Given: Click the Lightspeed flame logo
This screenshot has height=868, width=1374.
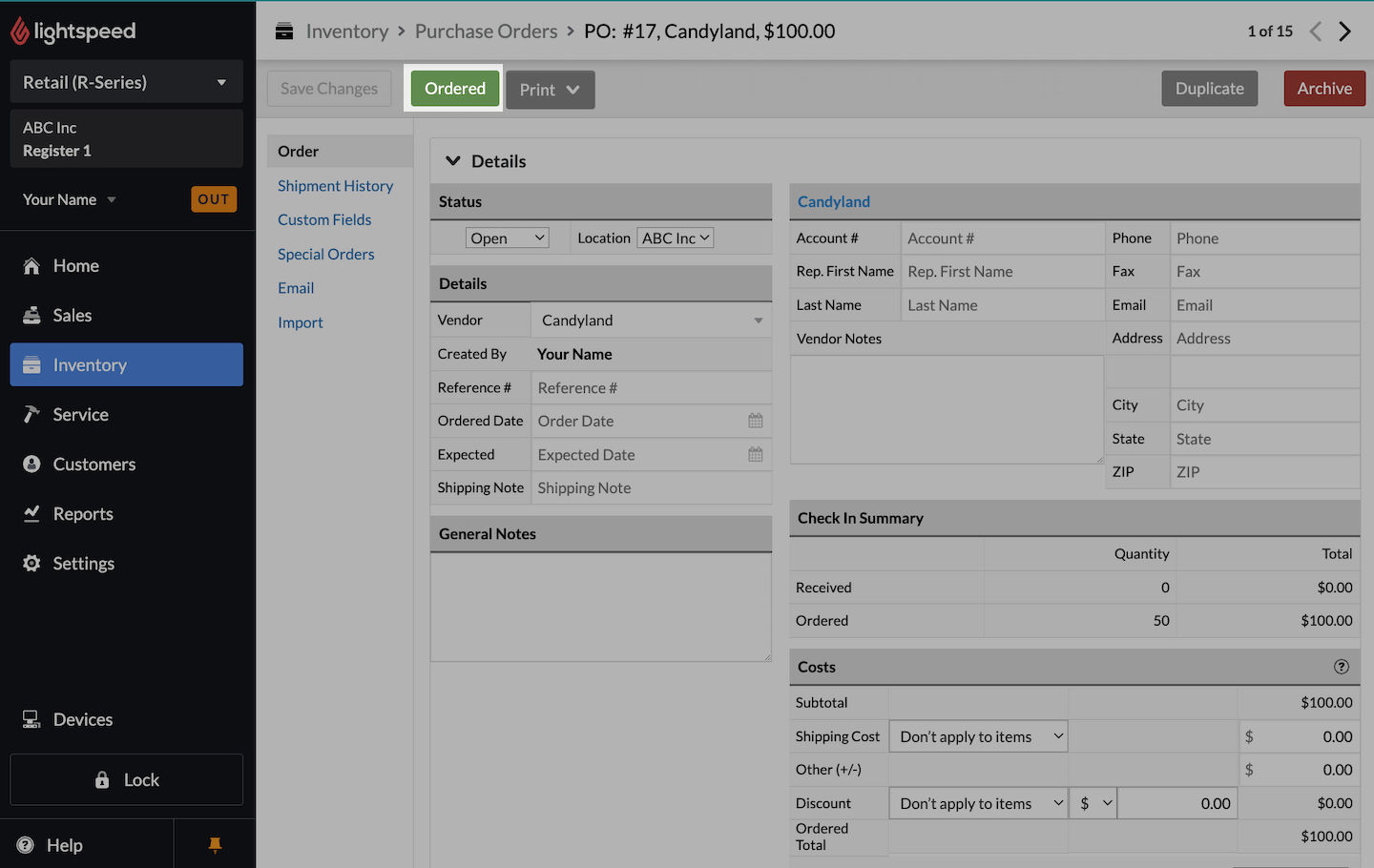Looking at the screenshot, I should (x=20, y=31).
